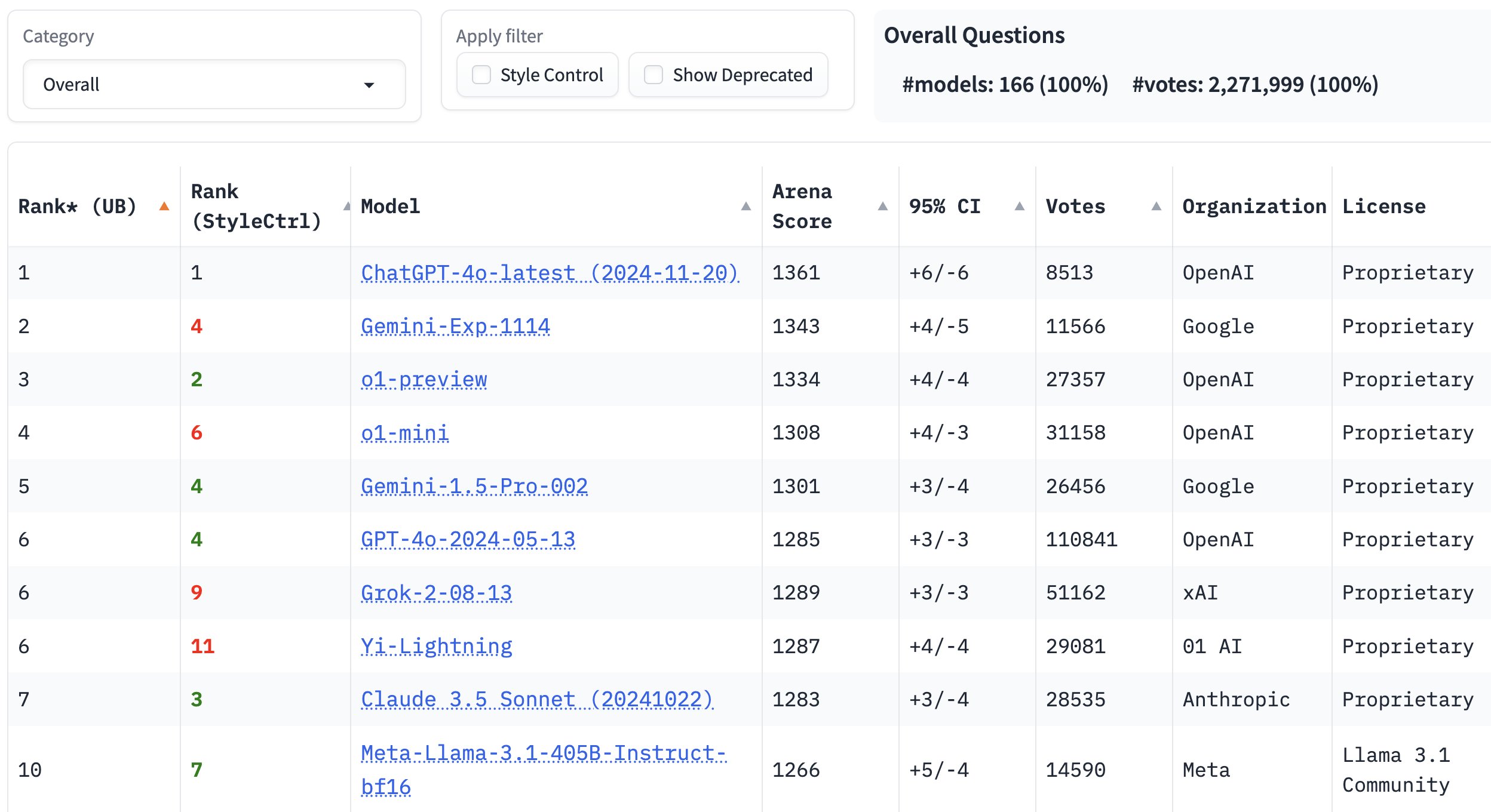The height and width of the screenshot is (812, 1491).
Task: Click Arena Score value 1289
Action: (796, 593)
